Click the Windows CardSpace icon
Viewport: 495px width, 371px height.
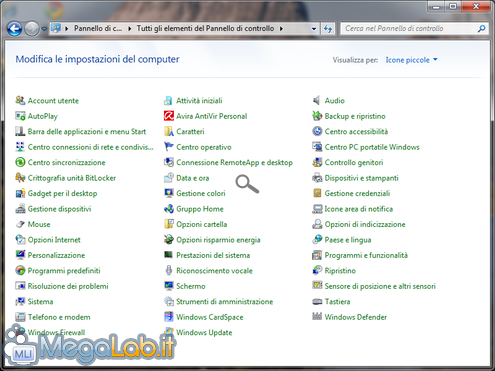169,317
